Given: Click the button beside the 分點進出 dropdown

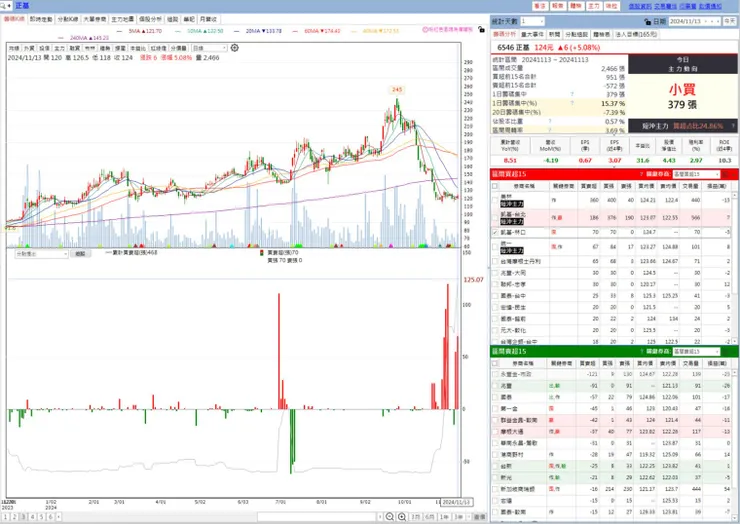Looking at the screenshot, I should tap(80, 254).
